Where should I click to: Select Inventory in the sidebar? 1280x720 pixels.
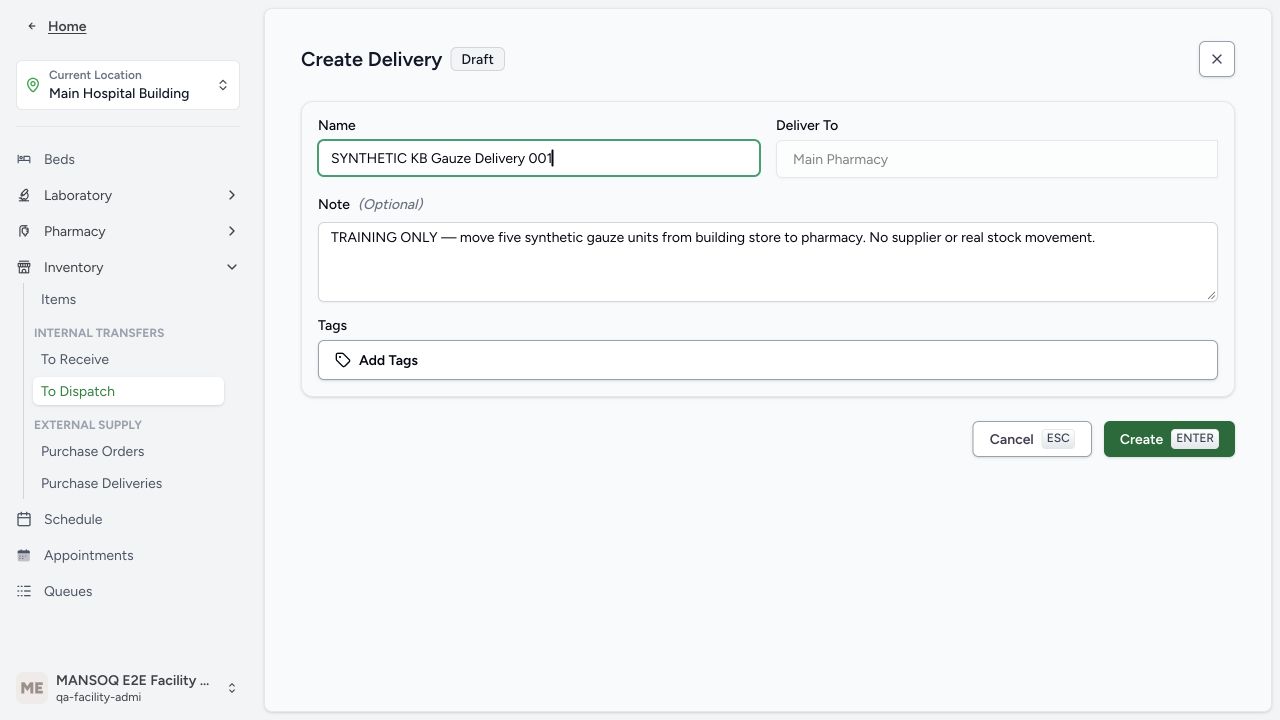(x=73, y=267)
